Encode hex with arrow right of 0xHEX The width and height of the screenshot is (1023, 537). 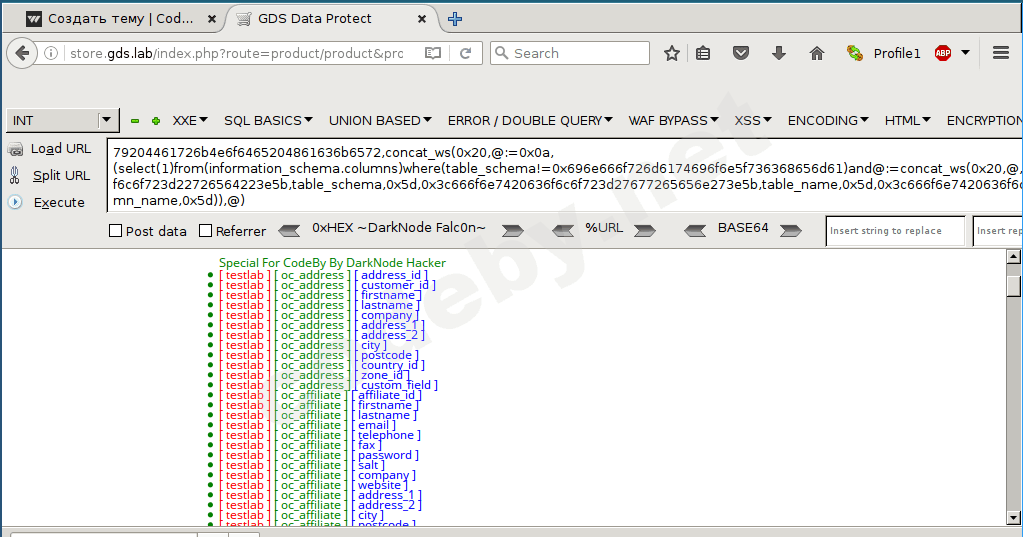pyautogui.click(x=513, y=230)
